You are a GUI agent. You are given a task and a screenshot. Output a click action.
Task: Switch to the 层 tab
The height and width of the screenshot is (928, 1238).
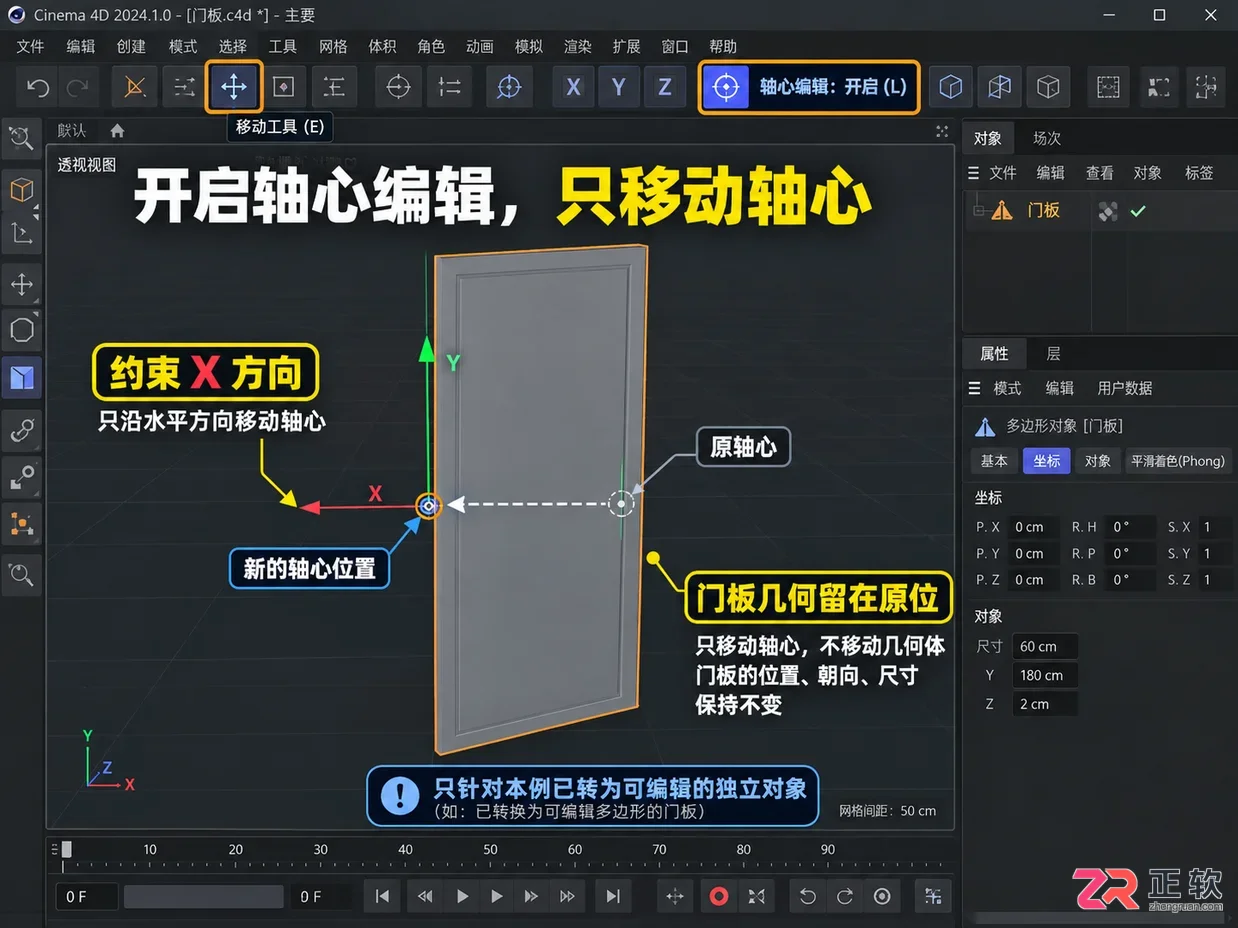click(x=1053, y=353)
